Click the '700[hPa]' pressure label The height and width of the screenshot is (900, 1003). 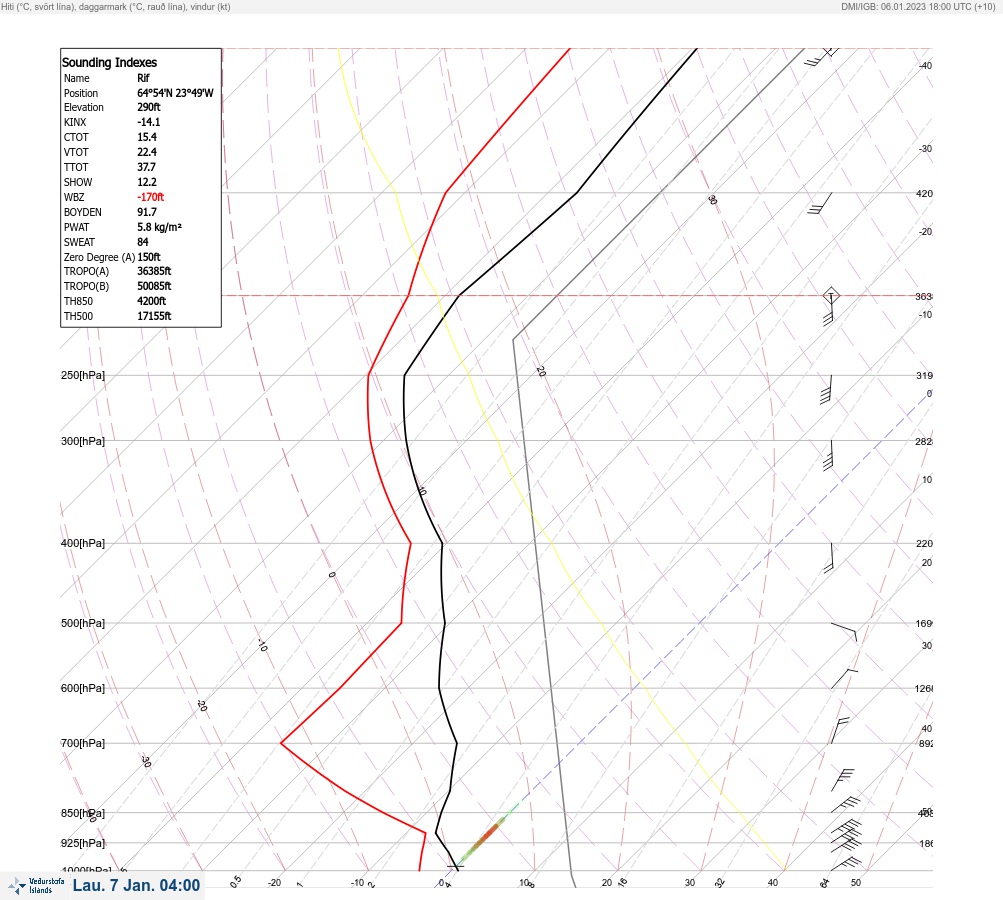(x=83, y=743)
